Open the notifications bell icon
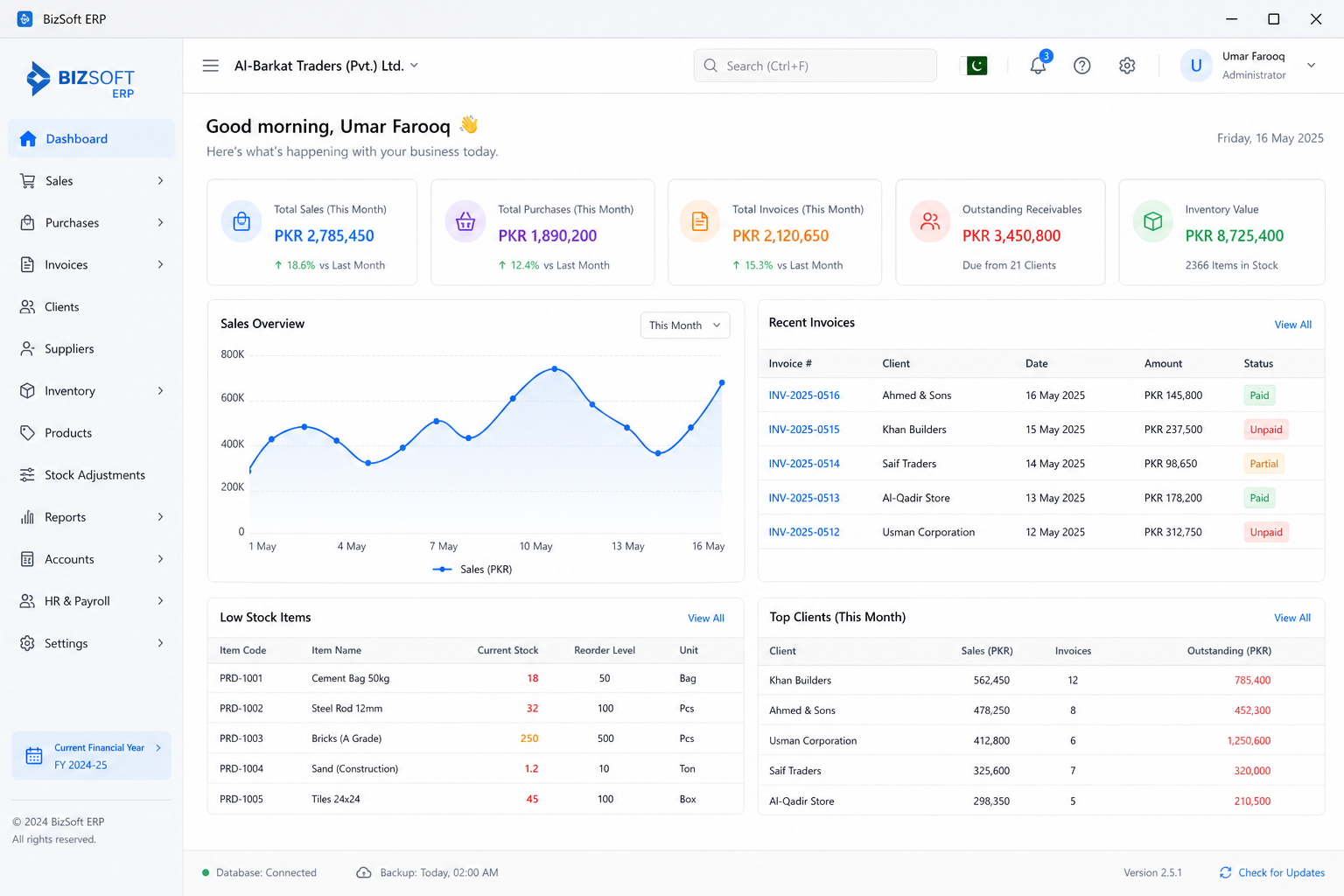Viewport: 1344px width, 896px height. point(1038,65)
